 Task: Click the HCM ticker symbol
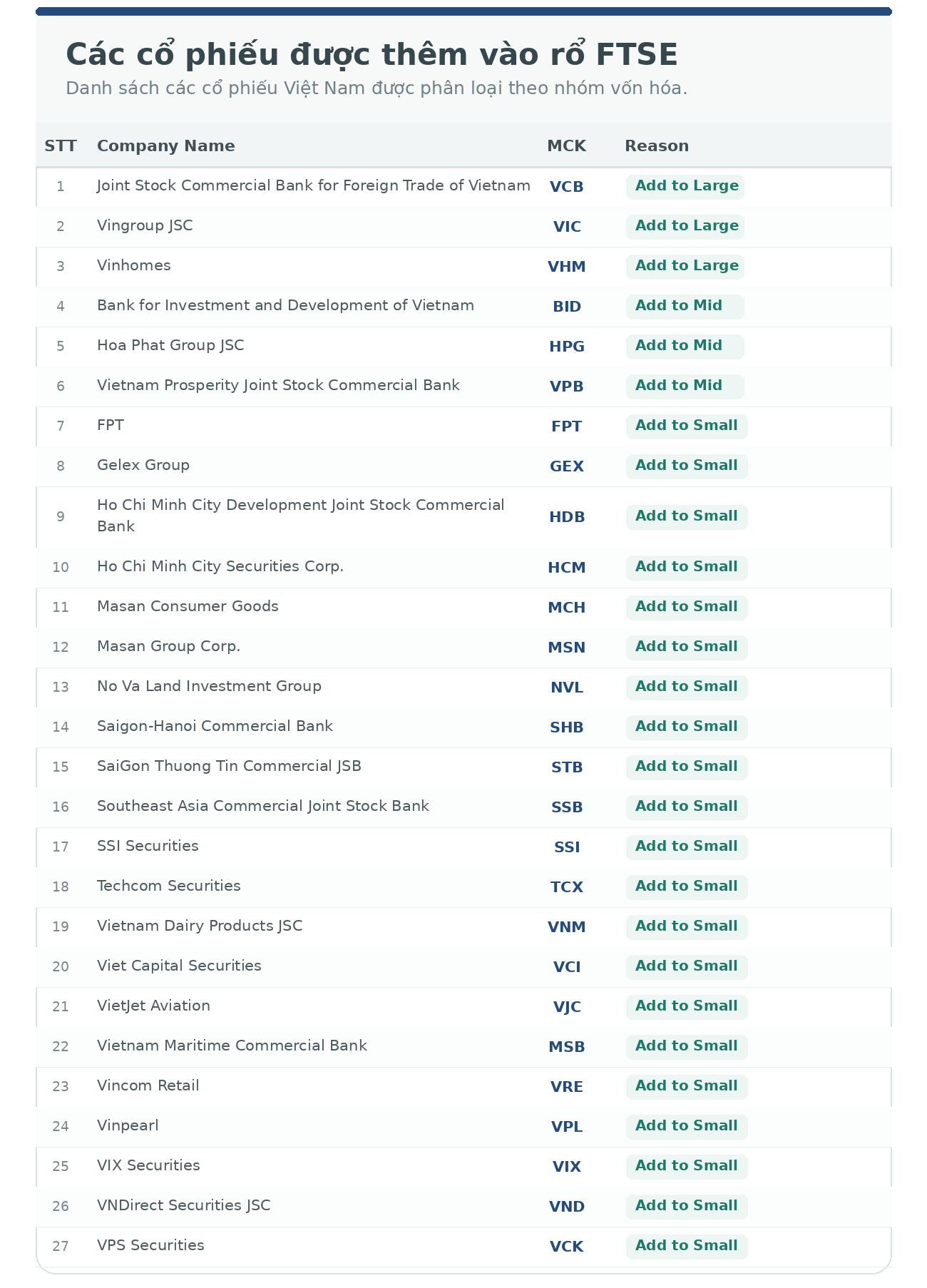[567, 568]
